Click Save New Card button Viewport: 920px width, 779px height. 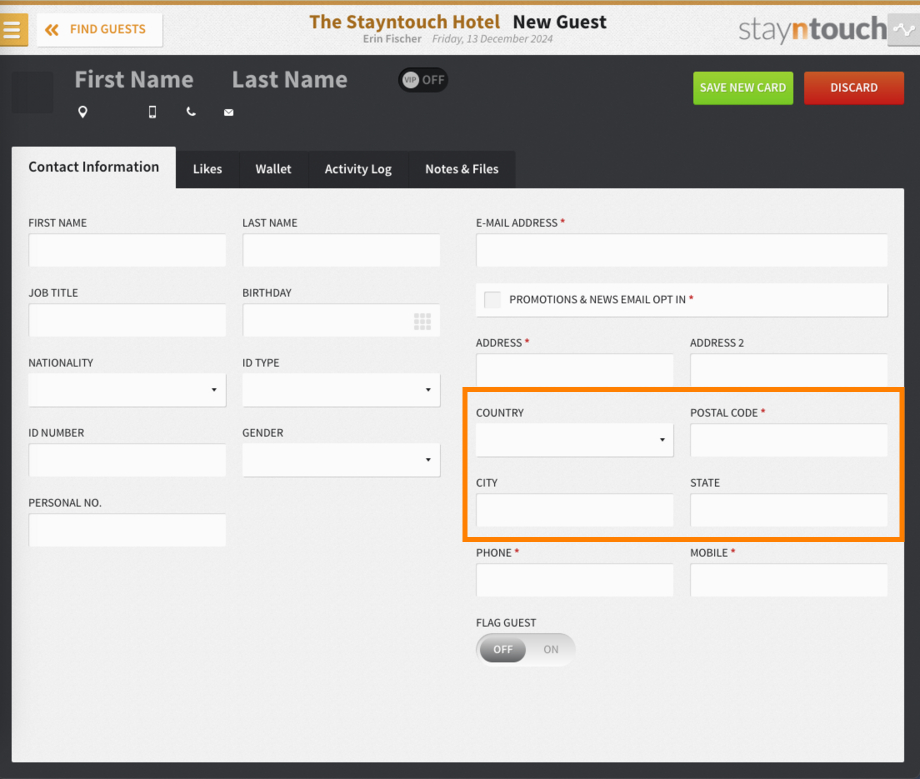tap(743, 88)
